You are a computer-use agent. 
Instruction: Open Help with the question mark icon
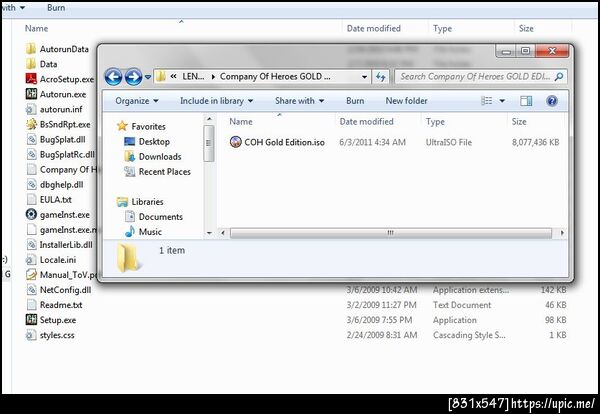[552, 101]
